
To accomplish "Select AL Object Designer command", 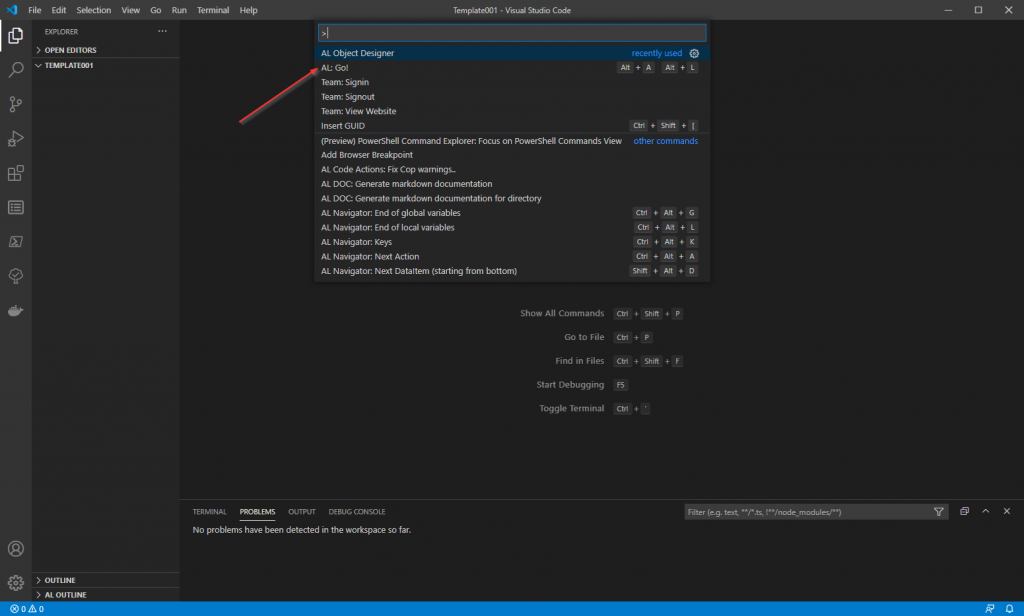I will (512, 54).
